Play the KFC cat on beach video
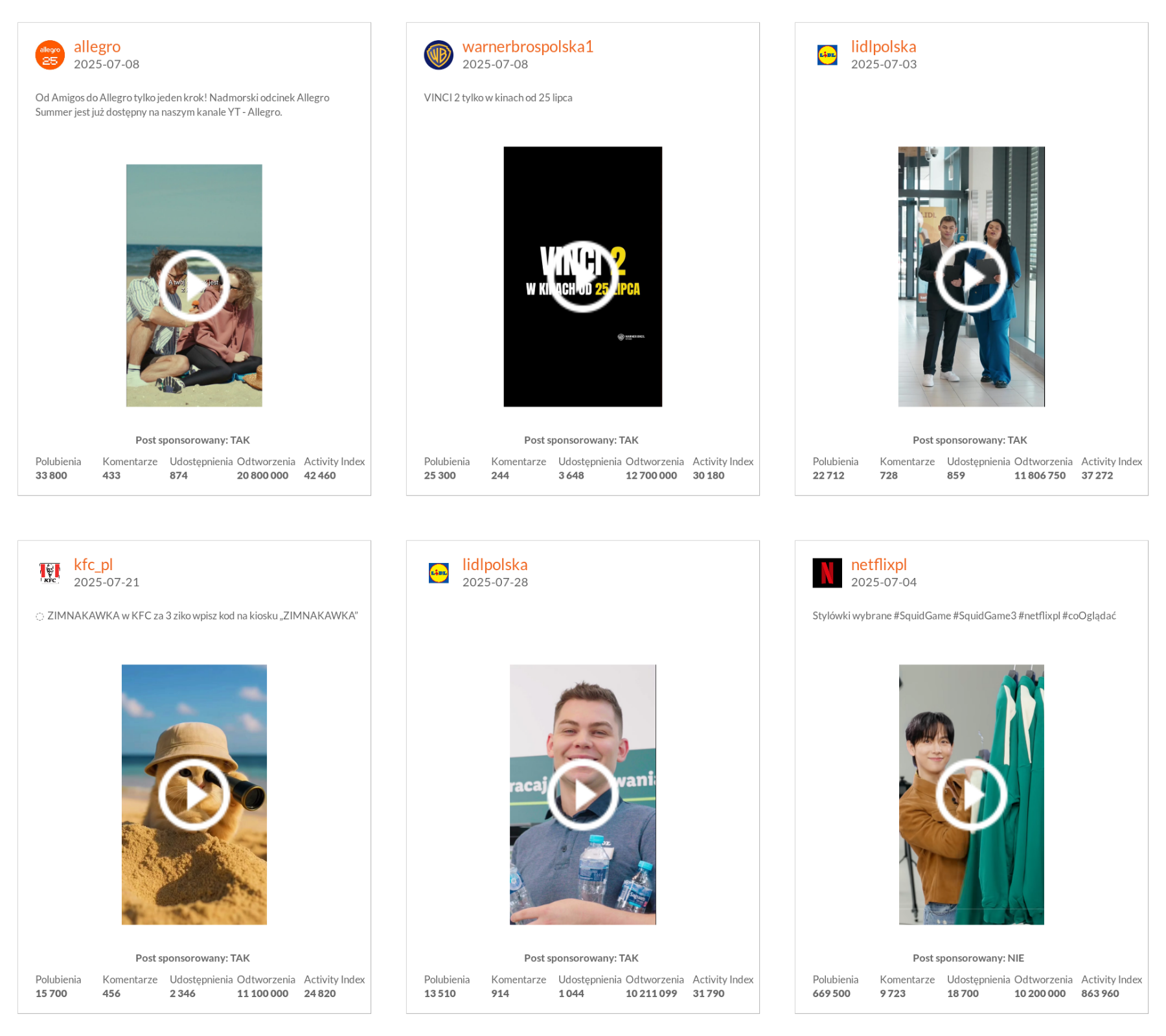Screen dimensions: 1166x1036 click(194, 794)
